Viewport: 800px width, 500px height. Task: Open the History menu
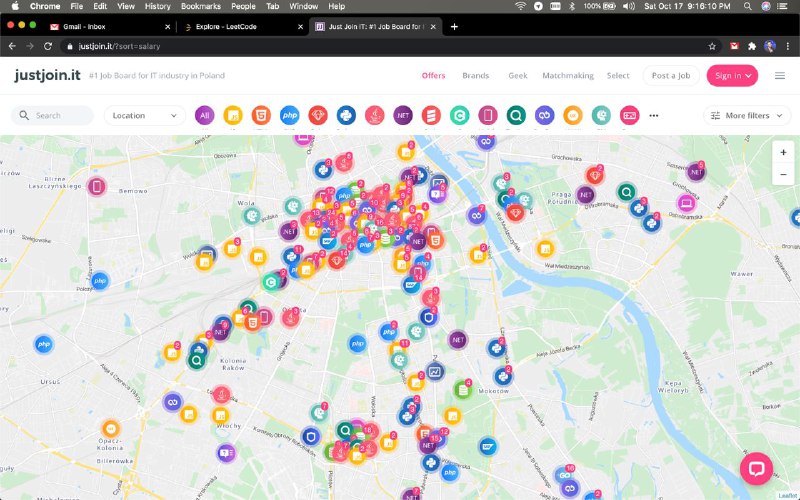(x=157, y=6)
